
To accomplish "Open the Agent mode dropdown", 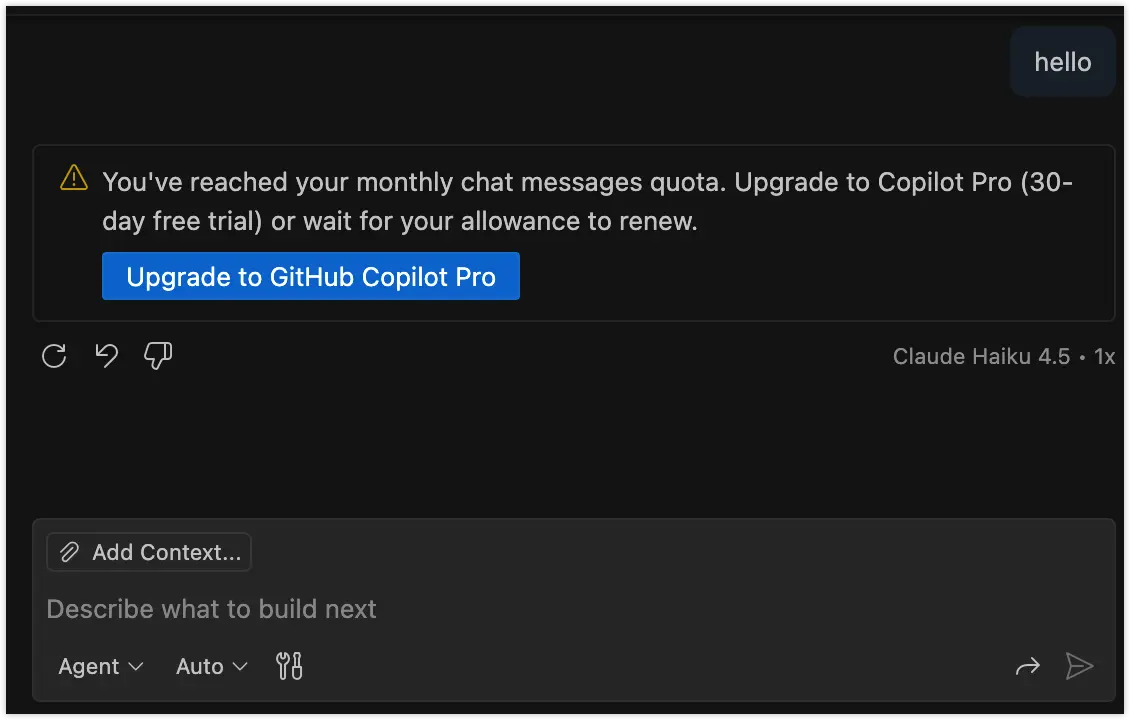I will point(100,666).
